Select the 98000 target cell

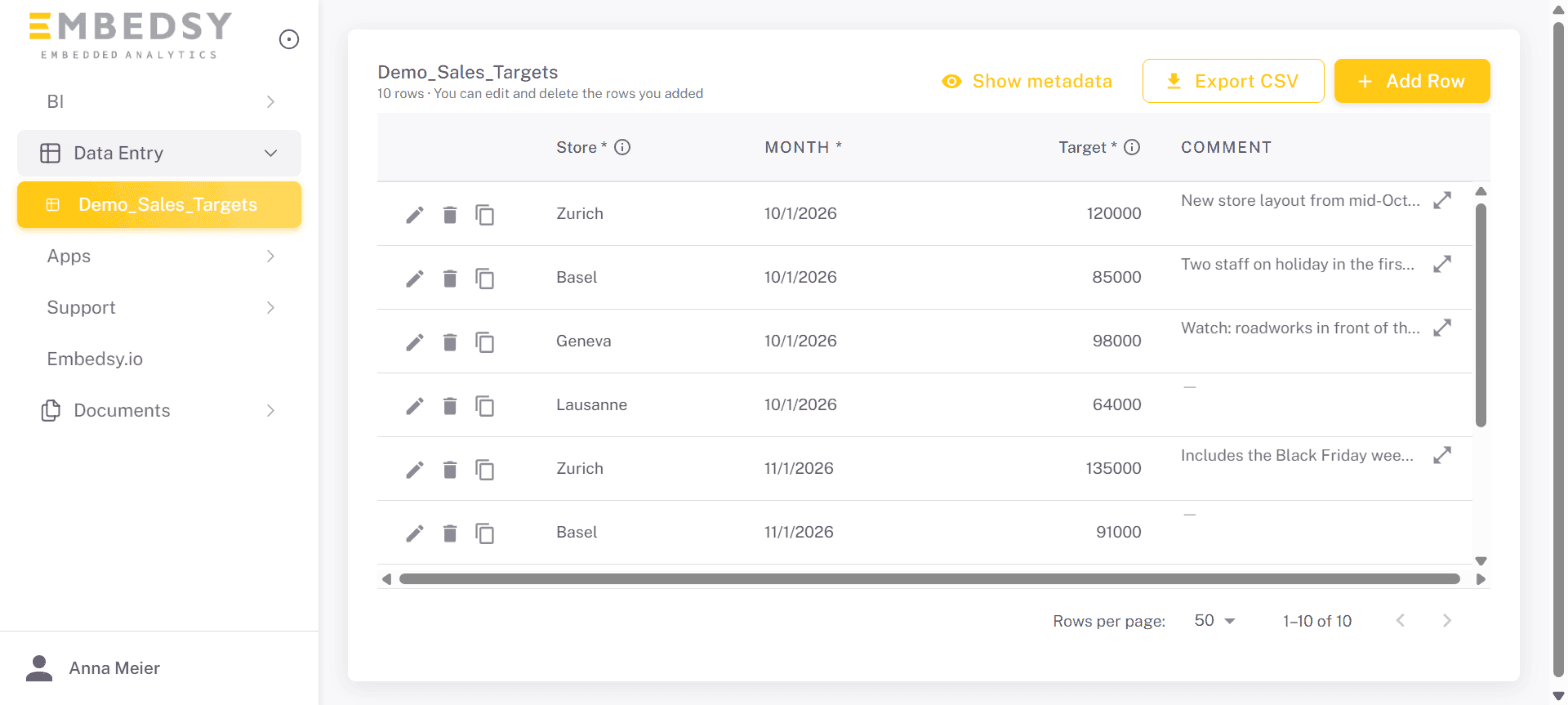click(x=1117, y=341)
